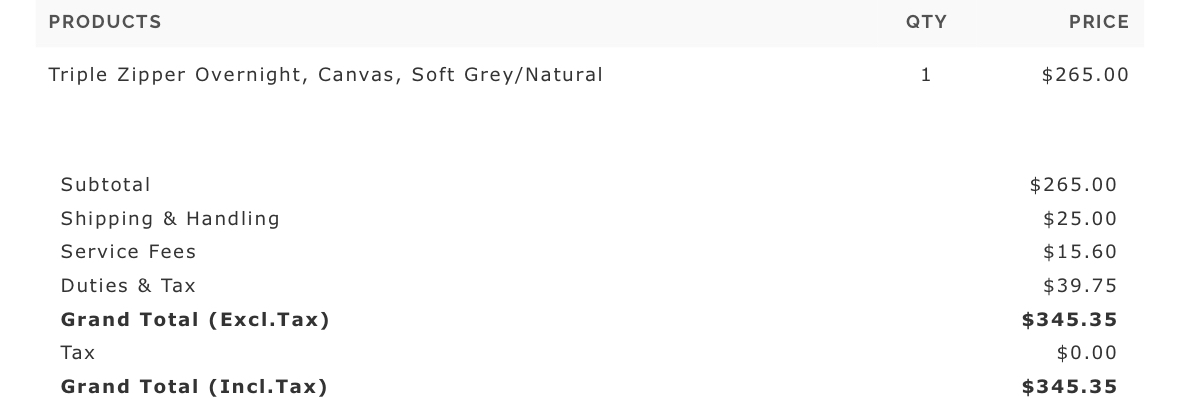1179x420 pixels.
Task: Click the Duties & Tax label
Action: pyautogui.click(x=128, y=286)
